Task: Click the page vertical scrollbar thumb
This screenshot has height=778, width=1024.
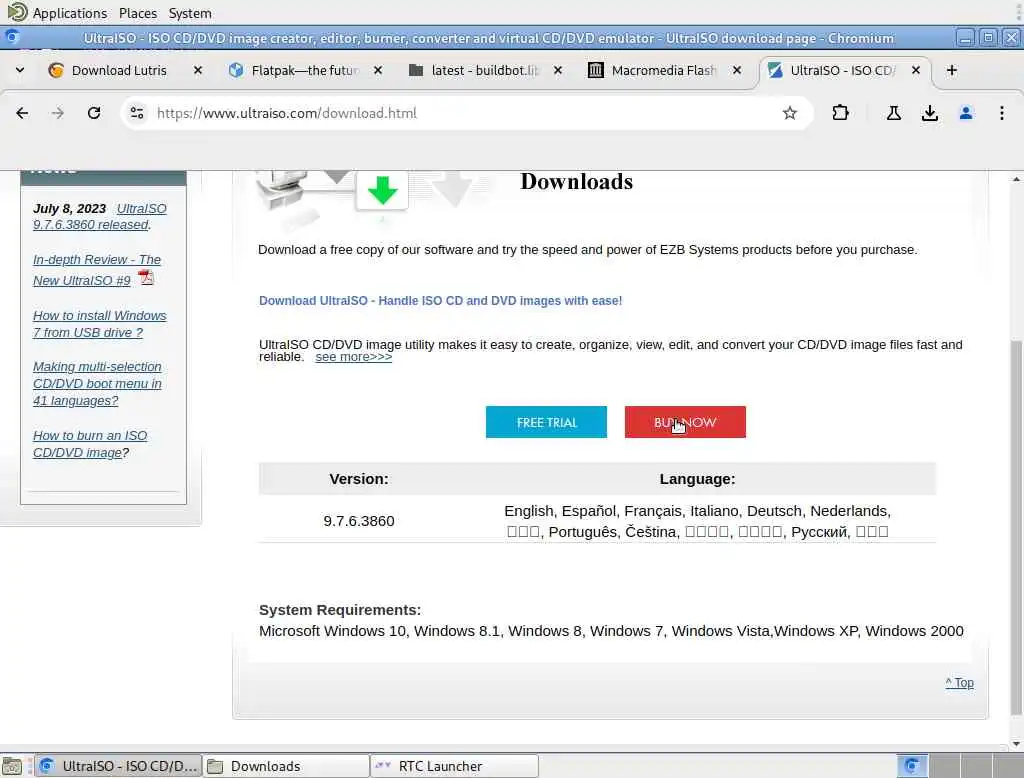Action: tap(1016, 527)
